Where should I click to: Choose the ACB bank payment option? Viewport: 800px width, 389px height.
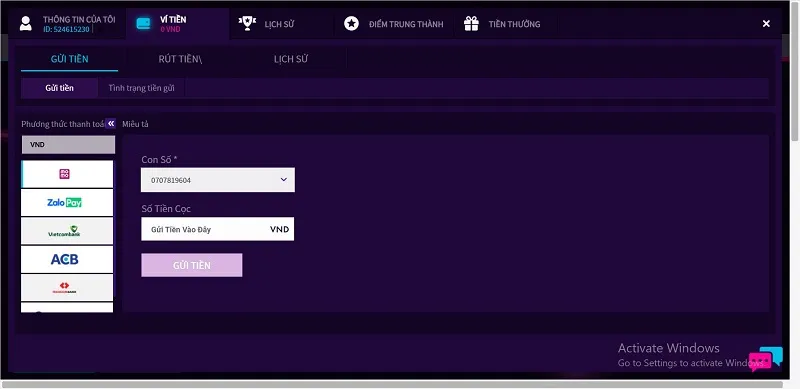[x=67, y=259]
